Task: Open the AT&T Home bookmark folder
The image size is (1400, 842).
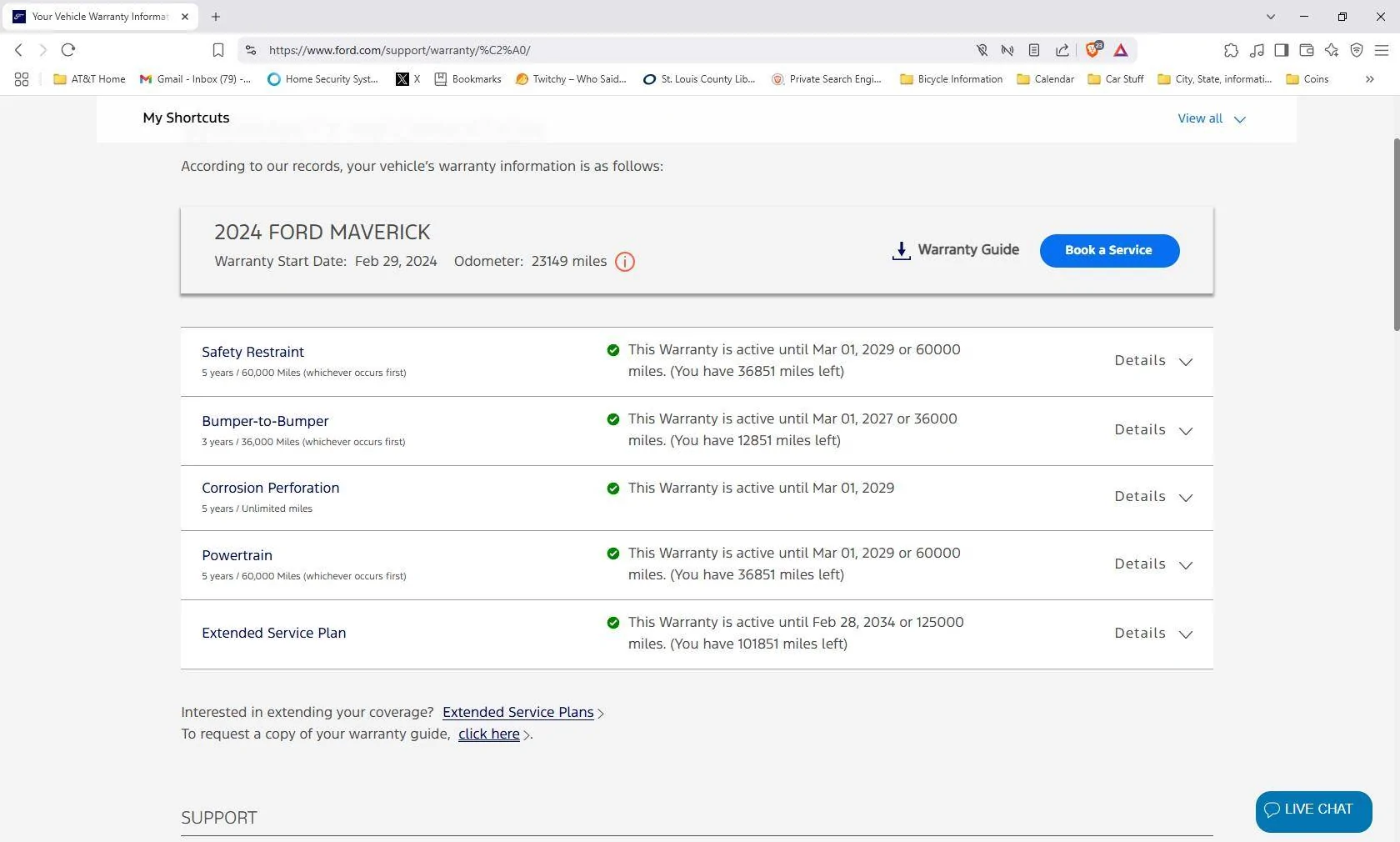Action: (x=89, y=79)
